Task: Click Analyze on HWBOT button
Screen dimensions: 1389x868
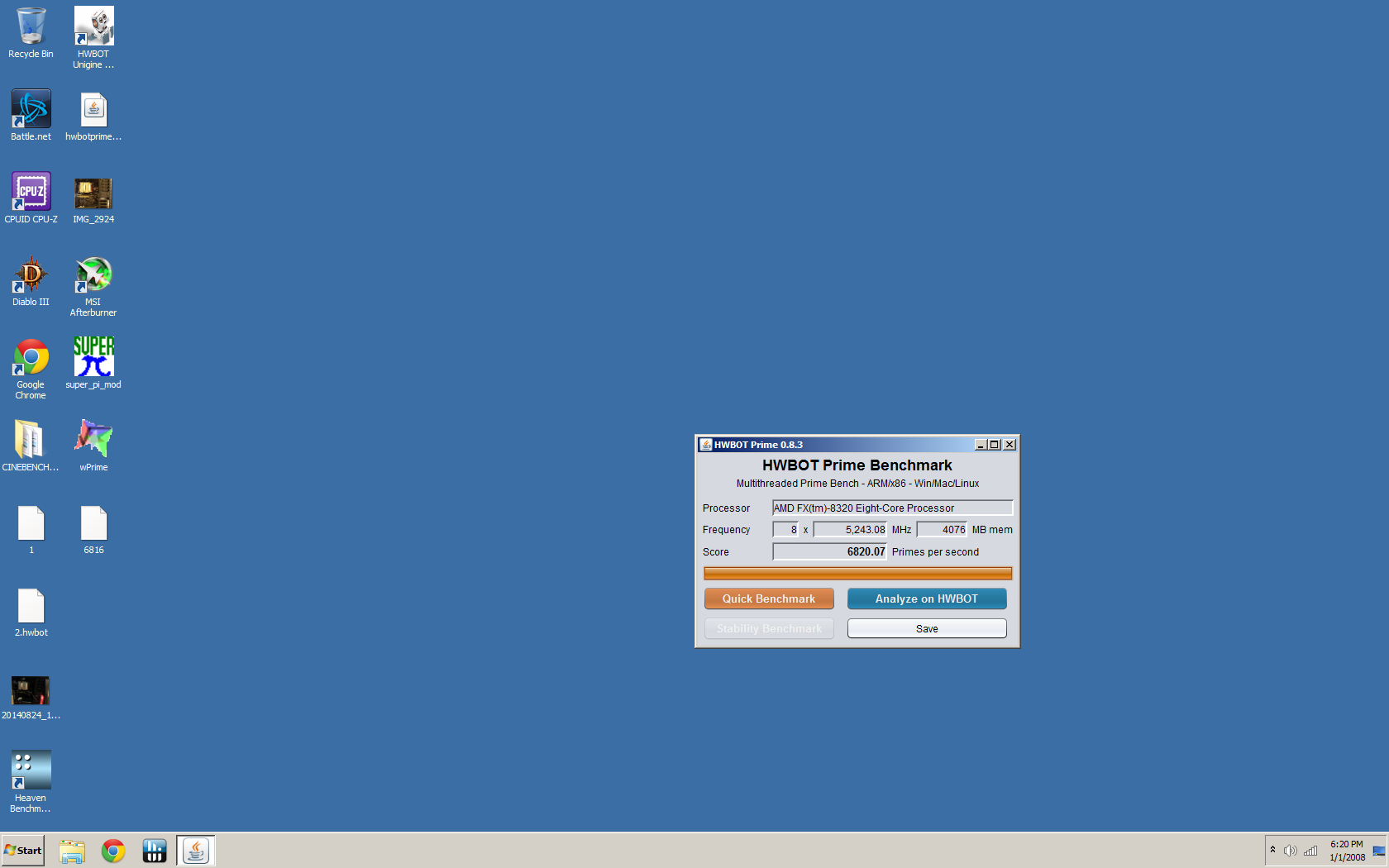Action: click(x=927, y=599)
